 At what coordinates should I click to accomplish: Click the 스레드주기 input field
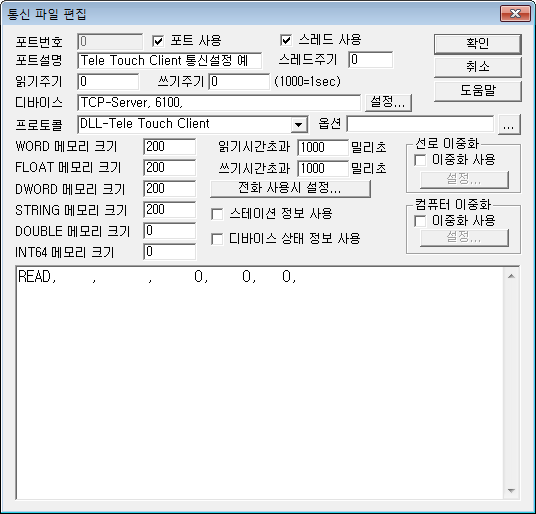pyautogui.click(x=371, y=60)
